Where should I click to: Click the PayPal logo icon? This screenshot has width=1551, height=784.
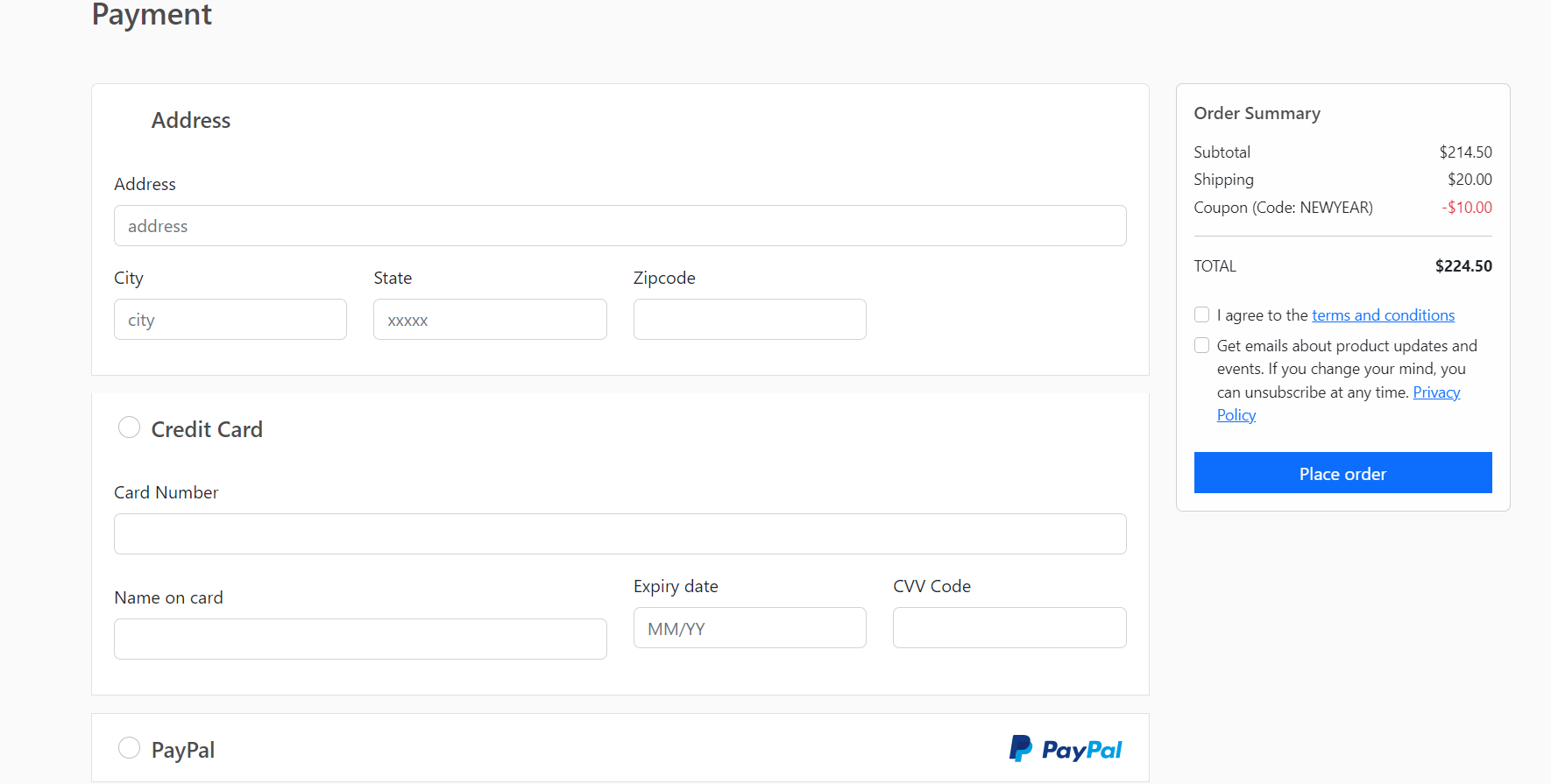tap(1065, 749)
